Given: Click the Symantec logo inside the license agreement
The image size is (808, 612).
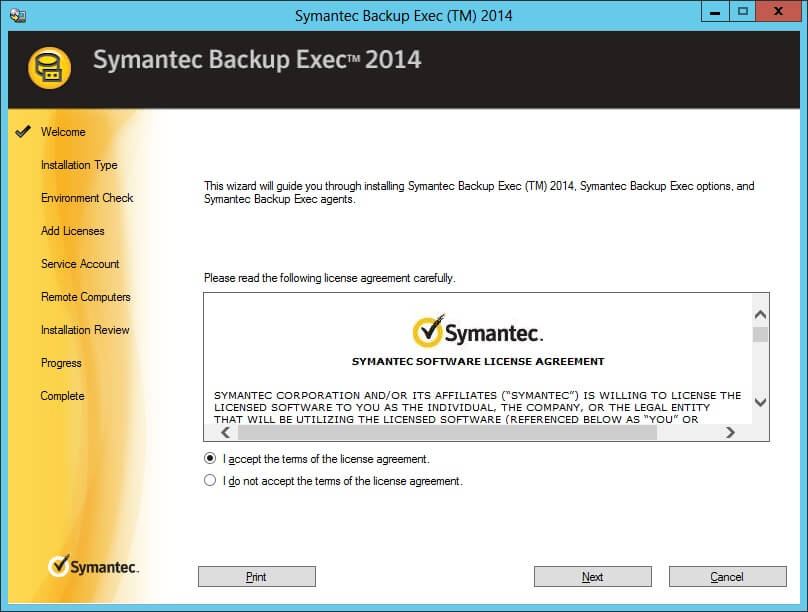Looking at the screenshot, I should click(478, 331).
